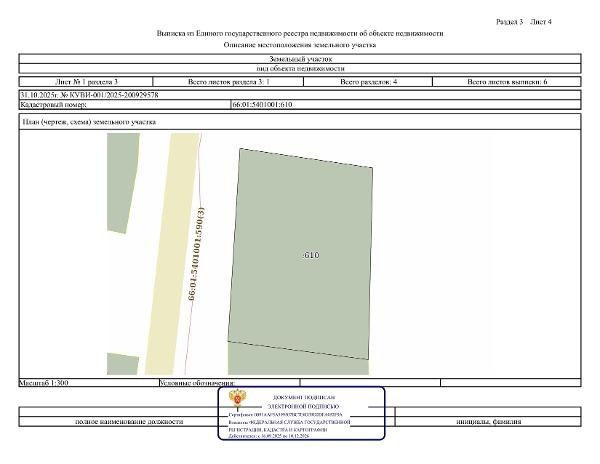The height and width of the screenshot is (464, 600).
Task: Click the Лист № 1 раздела 3 cell
Action: pos(86,82)
